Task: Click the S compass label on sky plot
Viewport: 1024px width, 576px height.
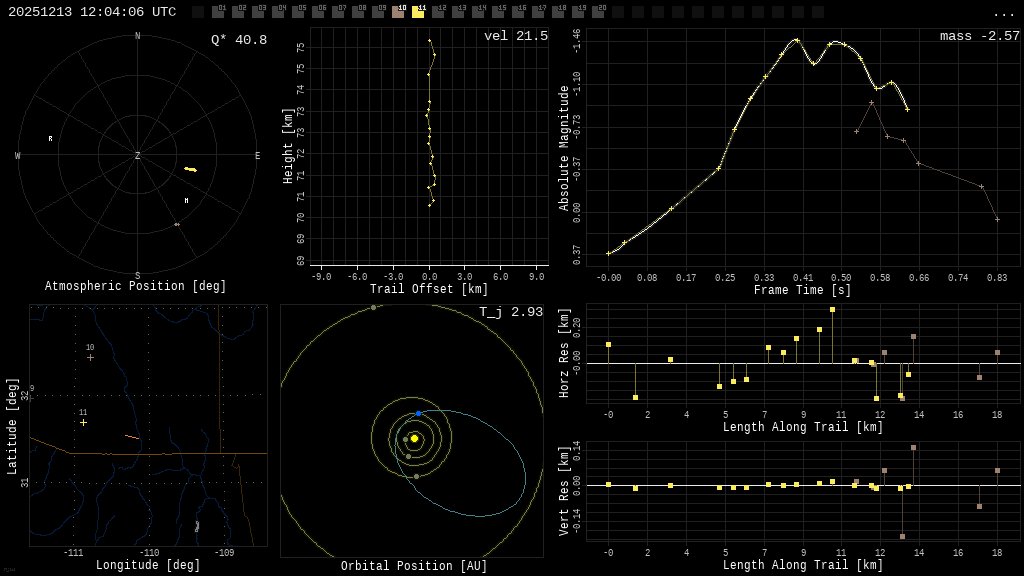Action: (137, 276)
